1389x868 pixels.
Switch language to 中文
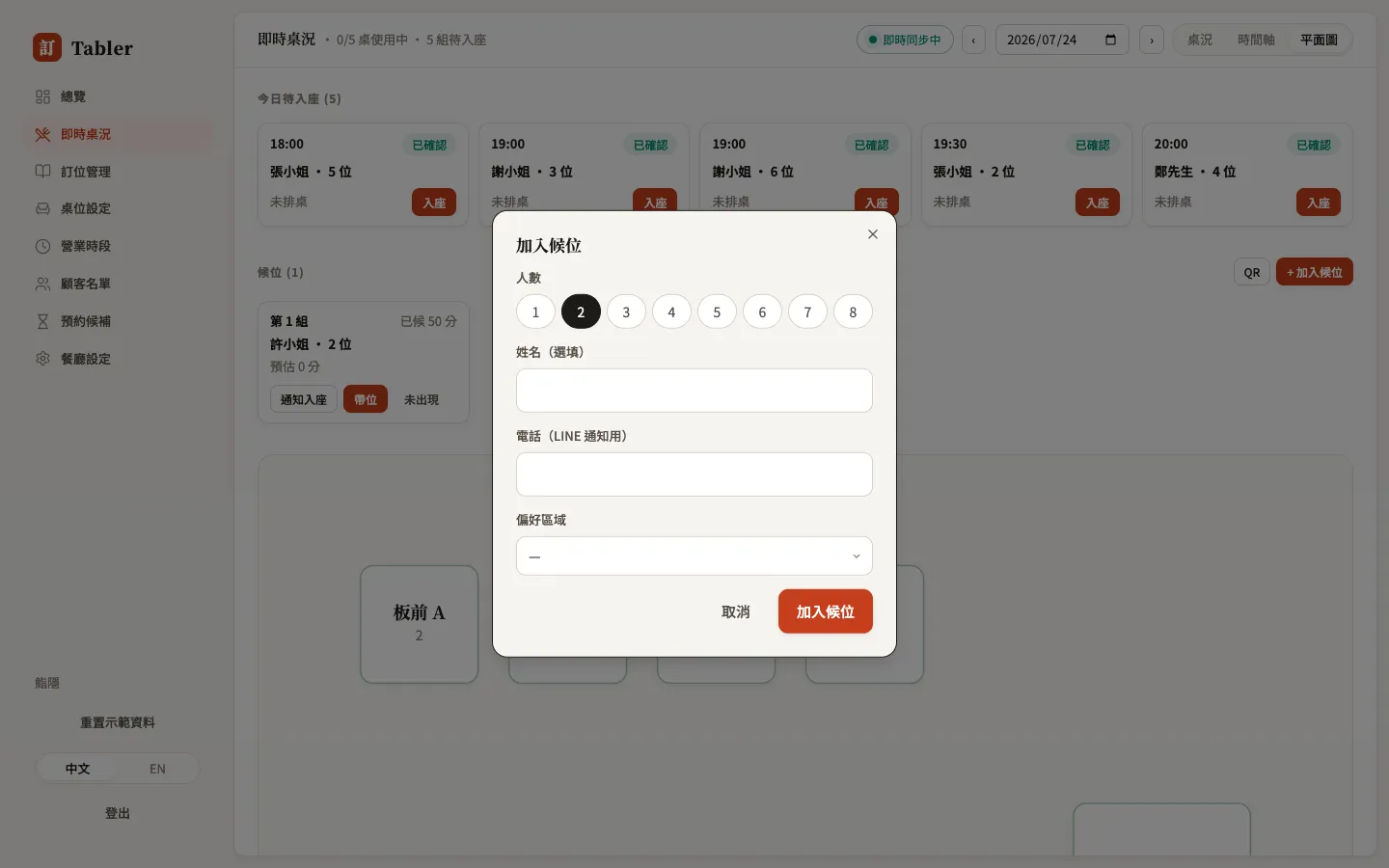point(77,769)
